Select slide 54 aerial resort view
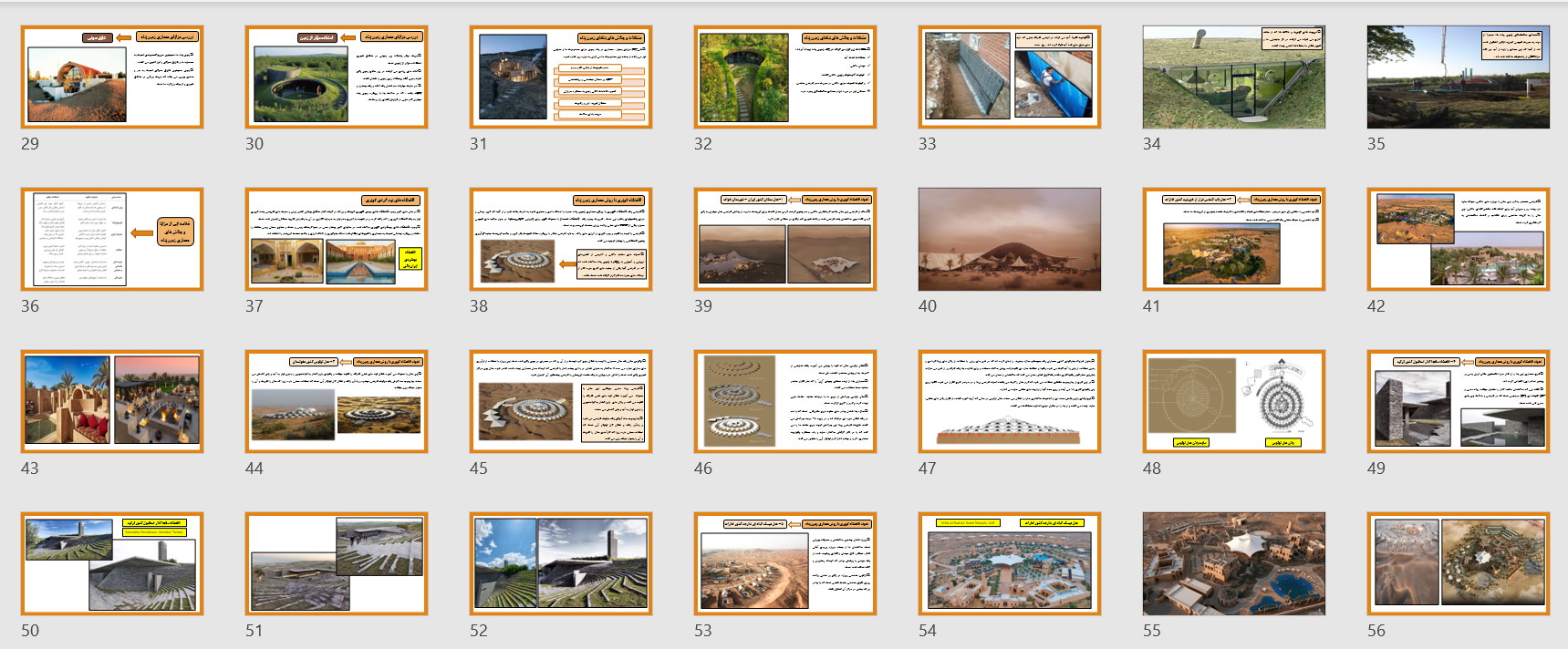The height and width of the screenshot is (649, 1568). tap(1010, 563)
